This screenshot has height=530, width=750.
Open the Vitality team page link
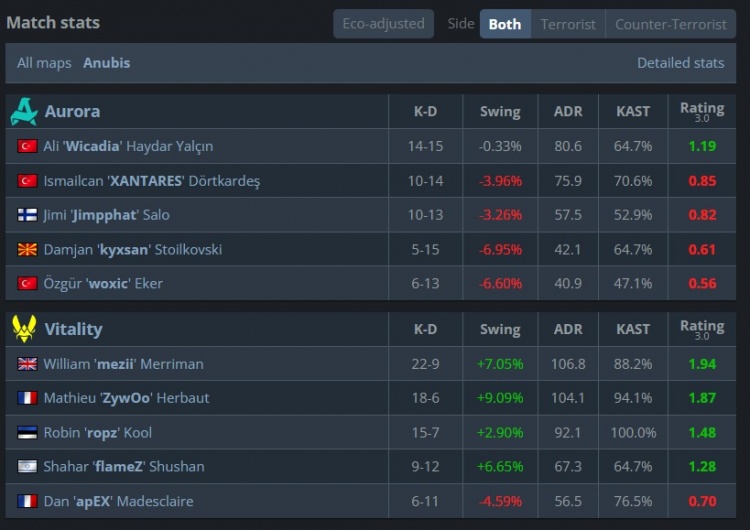[x=73, y=329]
